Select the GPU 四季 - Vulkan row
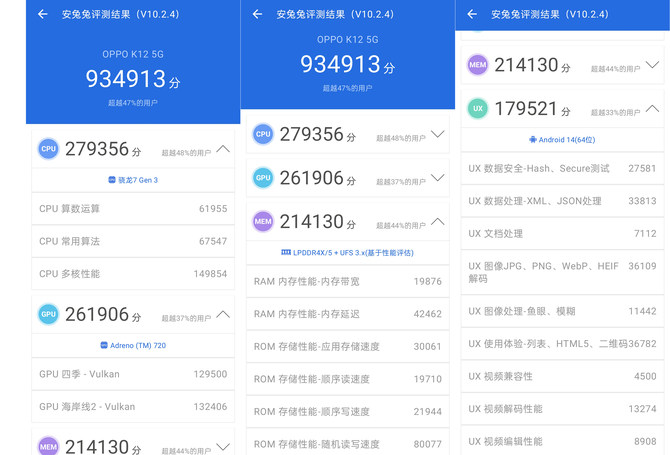This screenshot has height=455, width=670. point(133,374)
